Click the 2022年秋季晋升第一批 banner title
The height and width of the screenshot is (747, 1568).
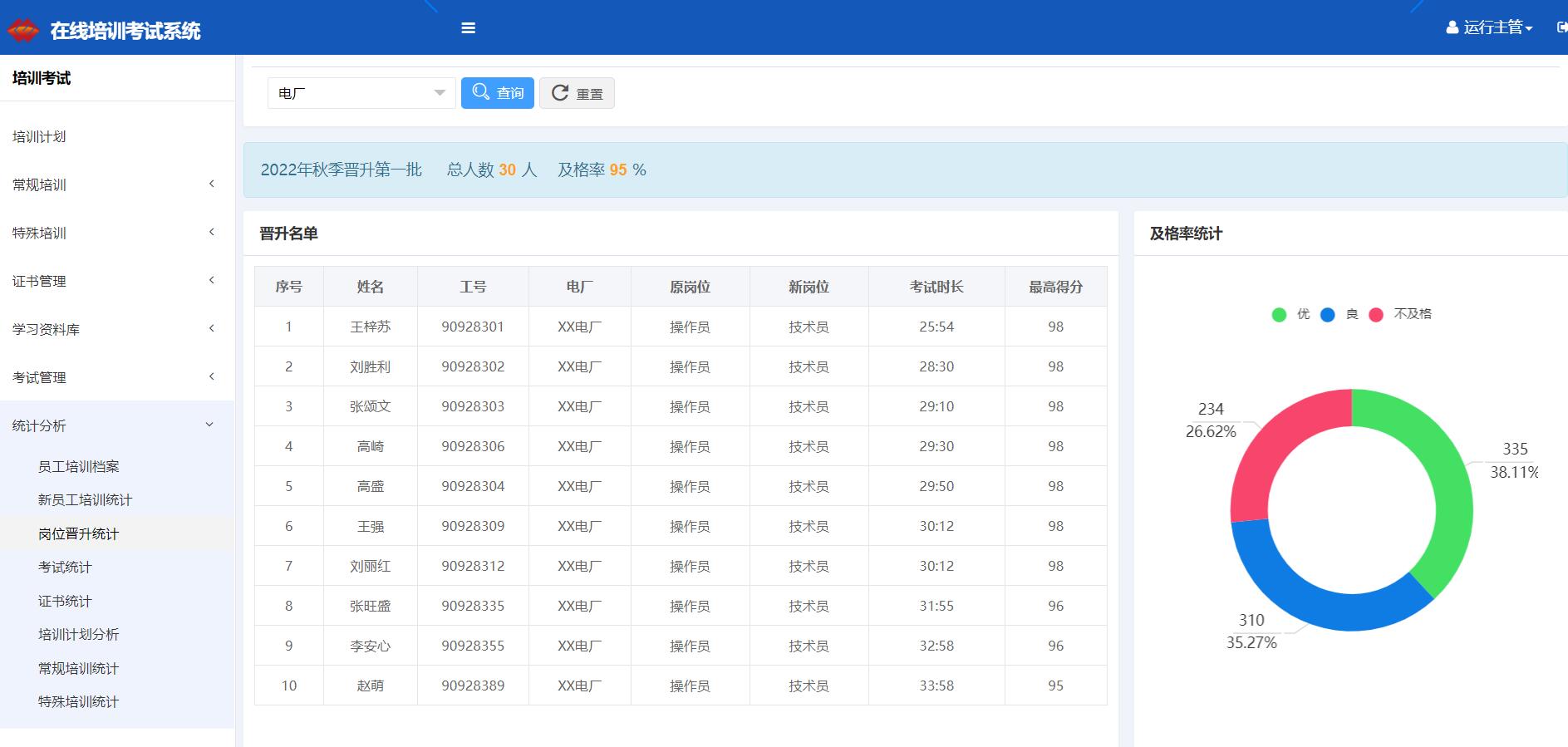(x=342, y=170)
